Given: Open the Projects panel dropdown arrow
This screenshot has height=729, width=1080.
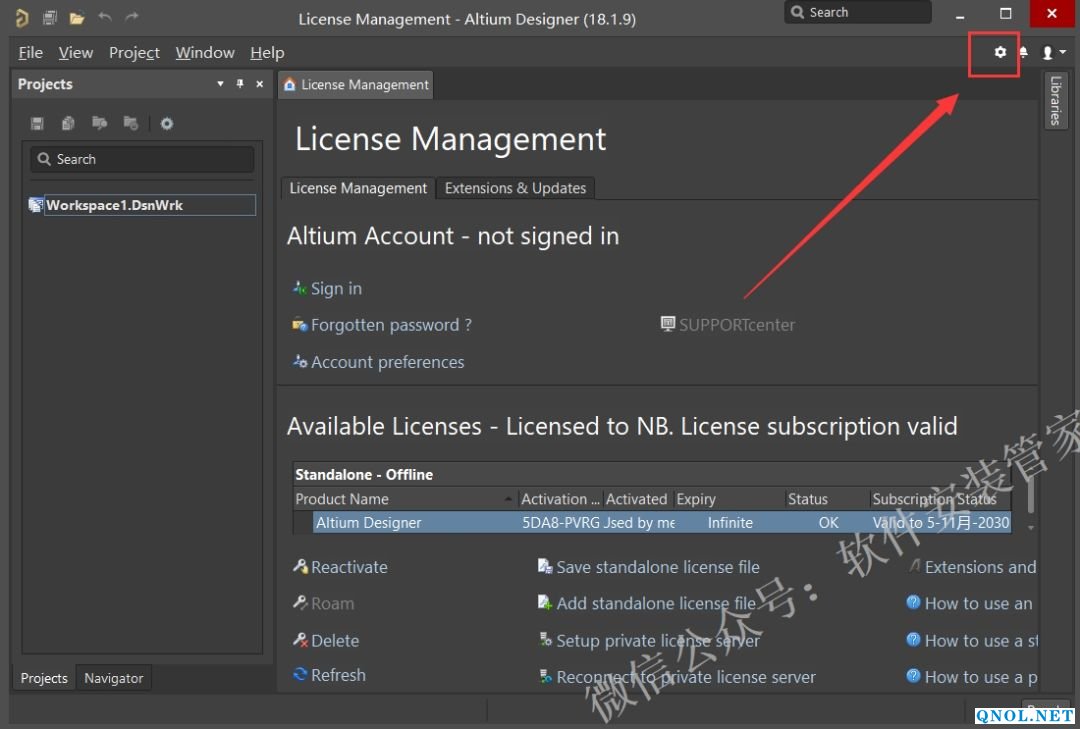Looking at the screenshot, I should pyautogui.click(x=220, y=84).
